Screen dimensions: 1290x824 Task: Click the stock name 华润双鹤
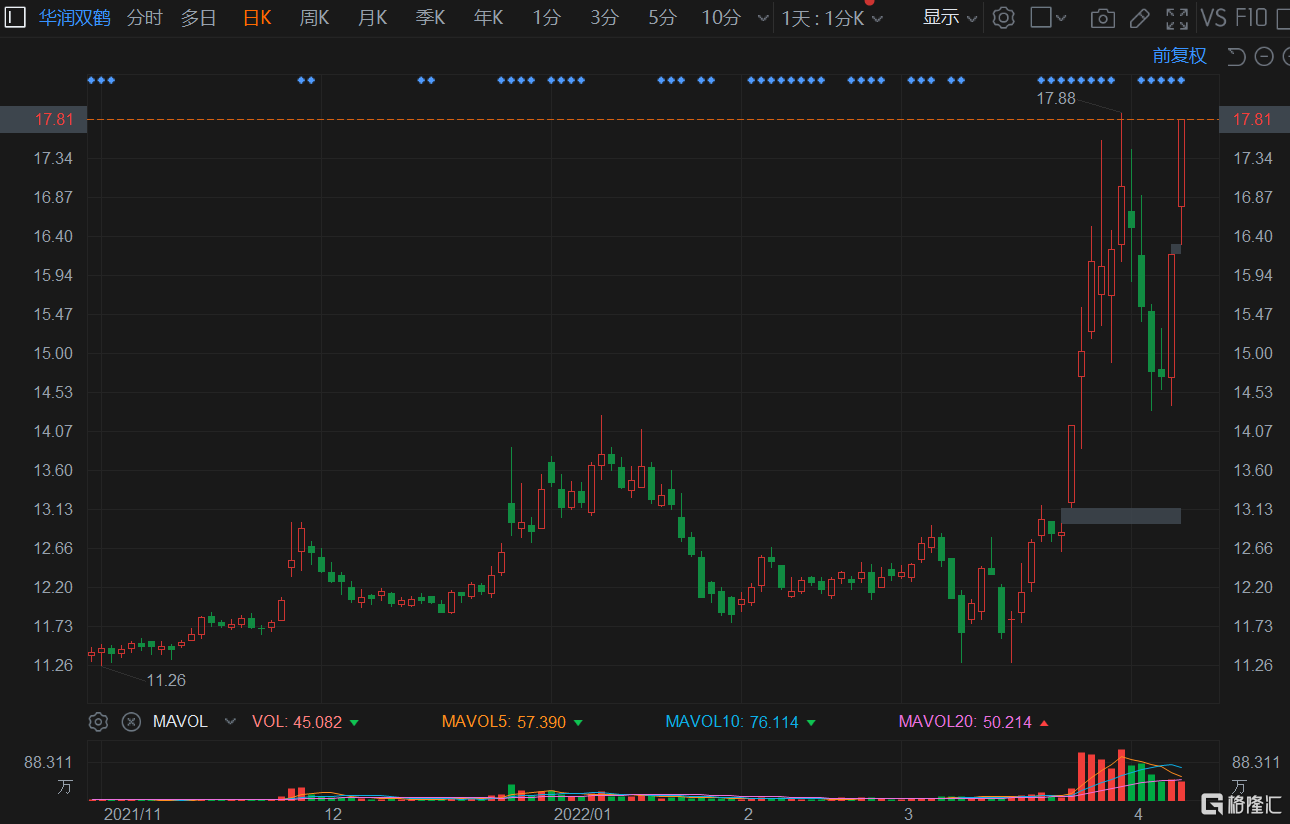tap(75, 18)
